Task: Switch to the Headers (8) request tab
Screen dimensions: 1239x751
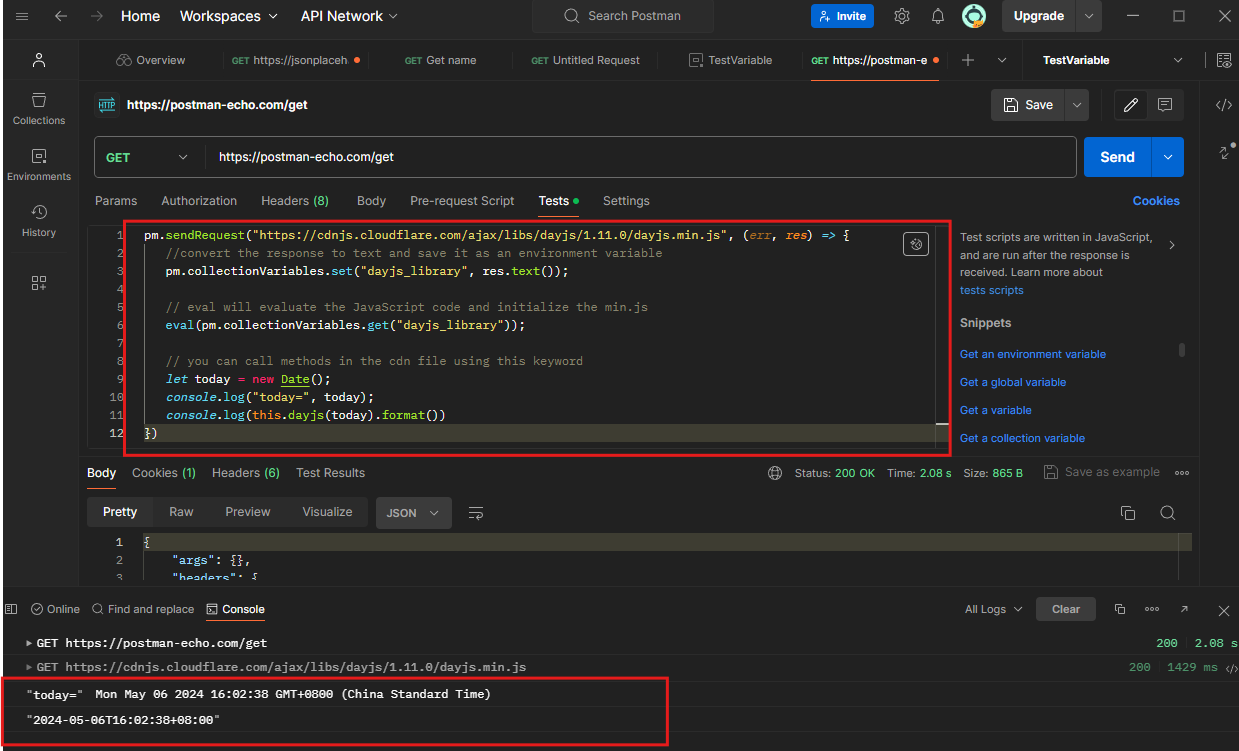Action: click(295, 201)
